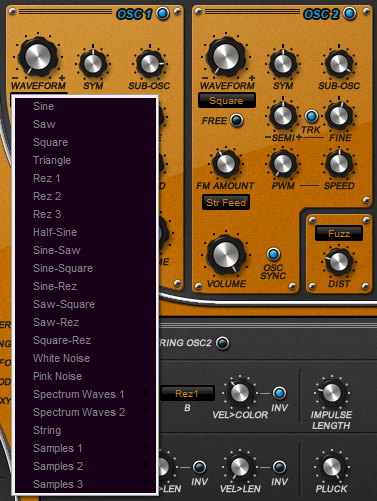Click the OSC 2 SEMI knob
The width and height of the screenshot is (377, 501).
[x=283, y=116]
